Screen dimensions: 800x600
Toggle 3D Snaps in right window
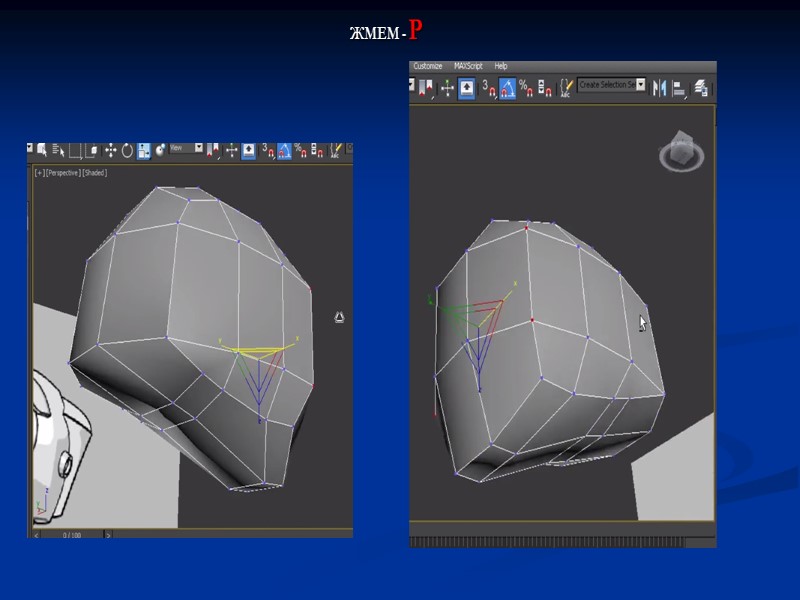pyautogui.click(x=489, y=88)
